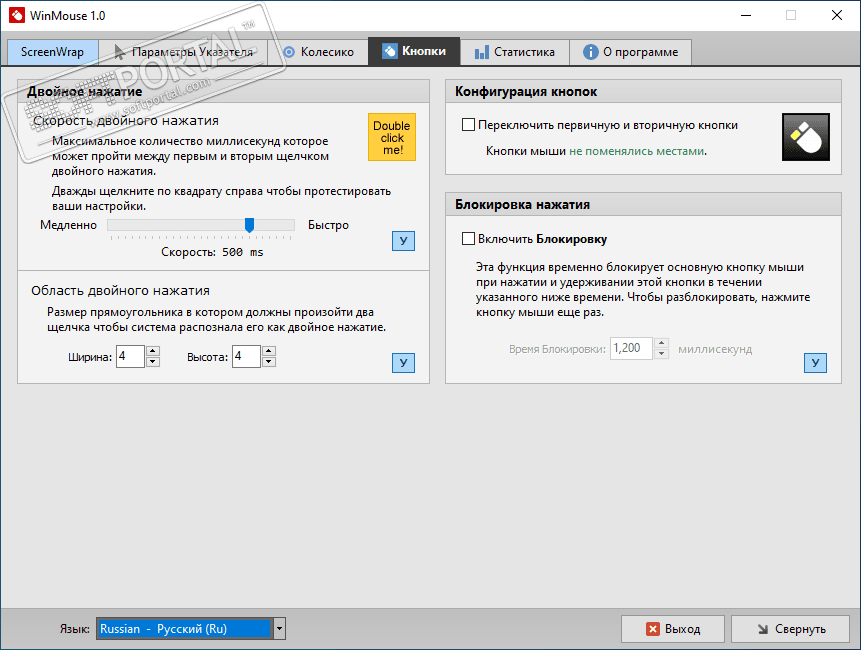Enable Переключить первичную и вторичную кнопки checkbox
The width and height of the screenshot is (861, 650).
[468, 125]
